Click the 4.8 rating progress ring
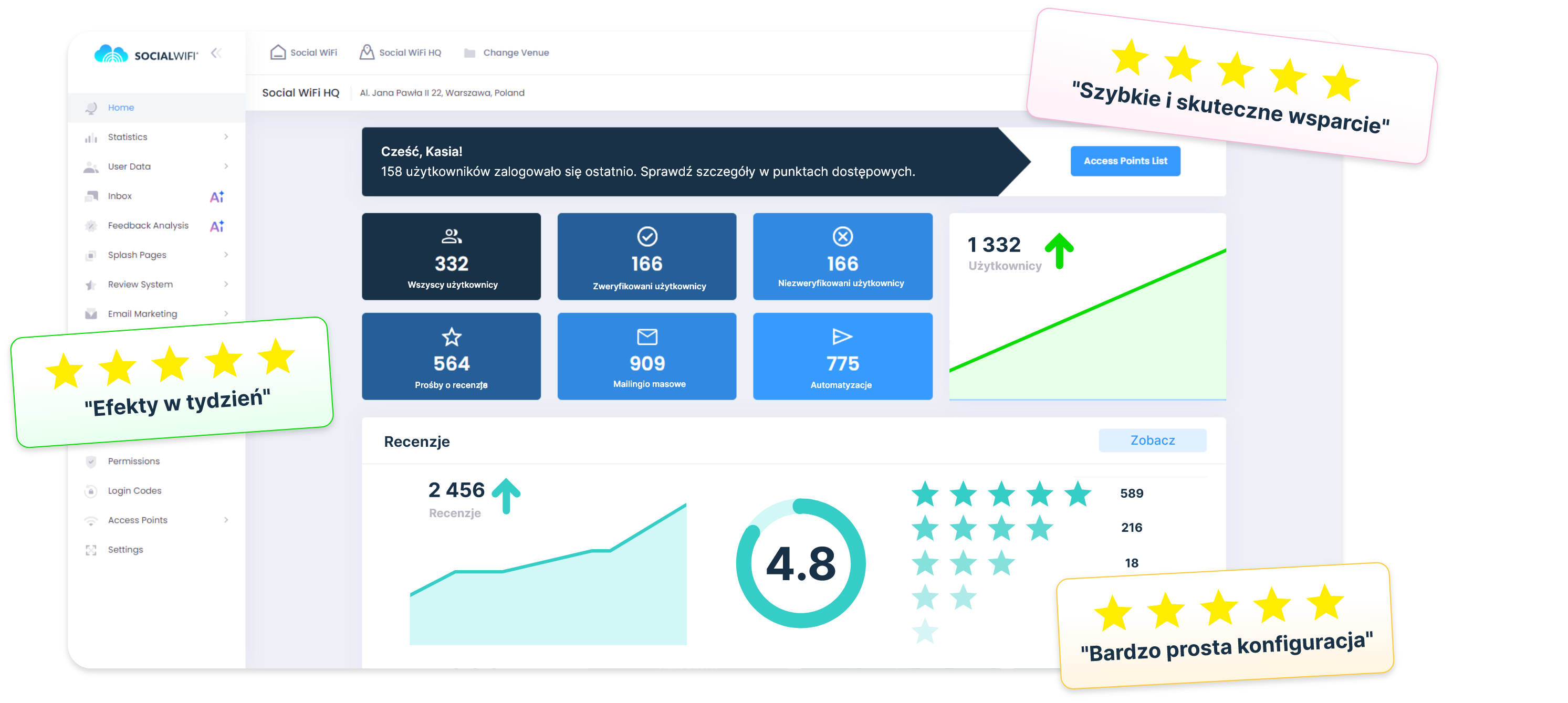This screenshot has height=703, width=1568. 800,563
